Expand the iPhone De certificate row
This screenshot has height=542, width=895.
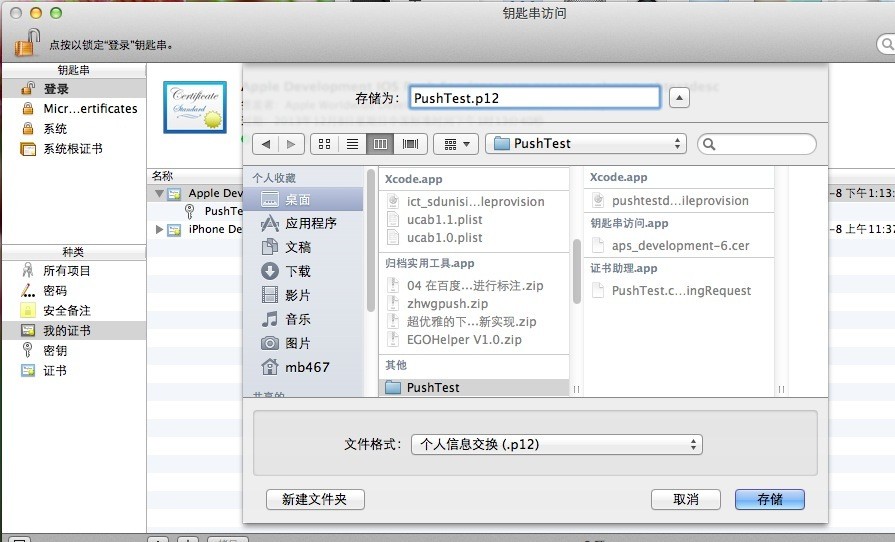point(159,229)
